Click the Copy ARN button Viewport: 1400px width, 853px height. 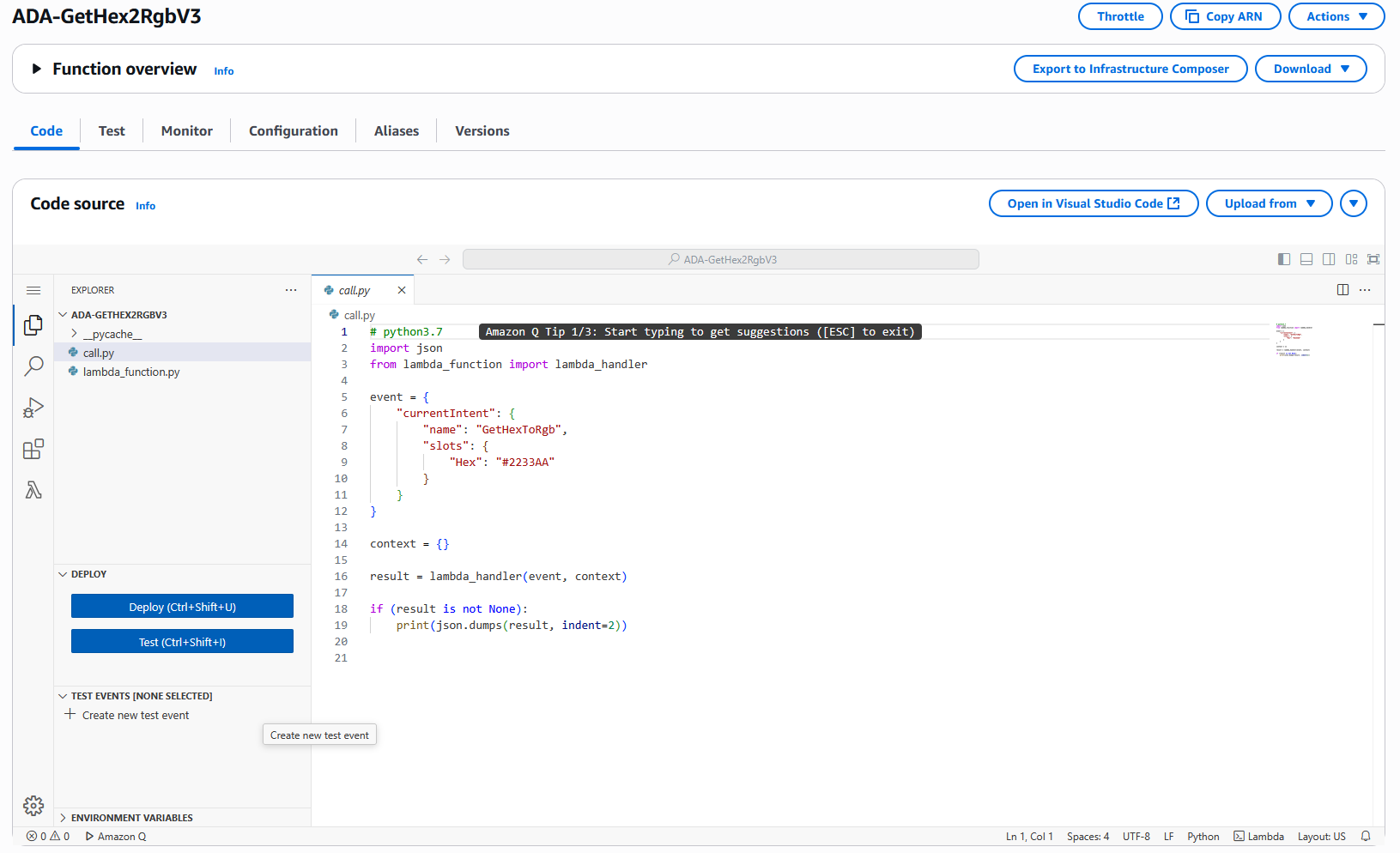click(1225, 16)
